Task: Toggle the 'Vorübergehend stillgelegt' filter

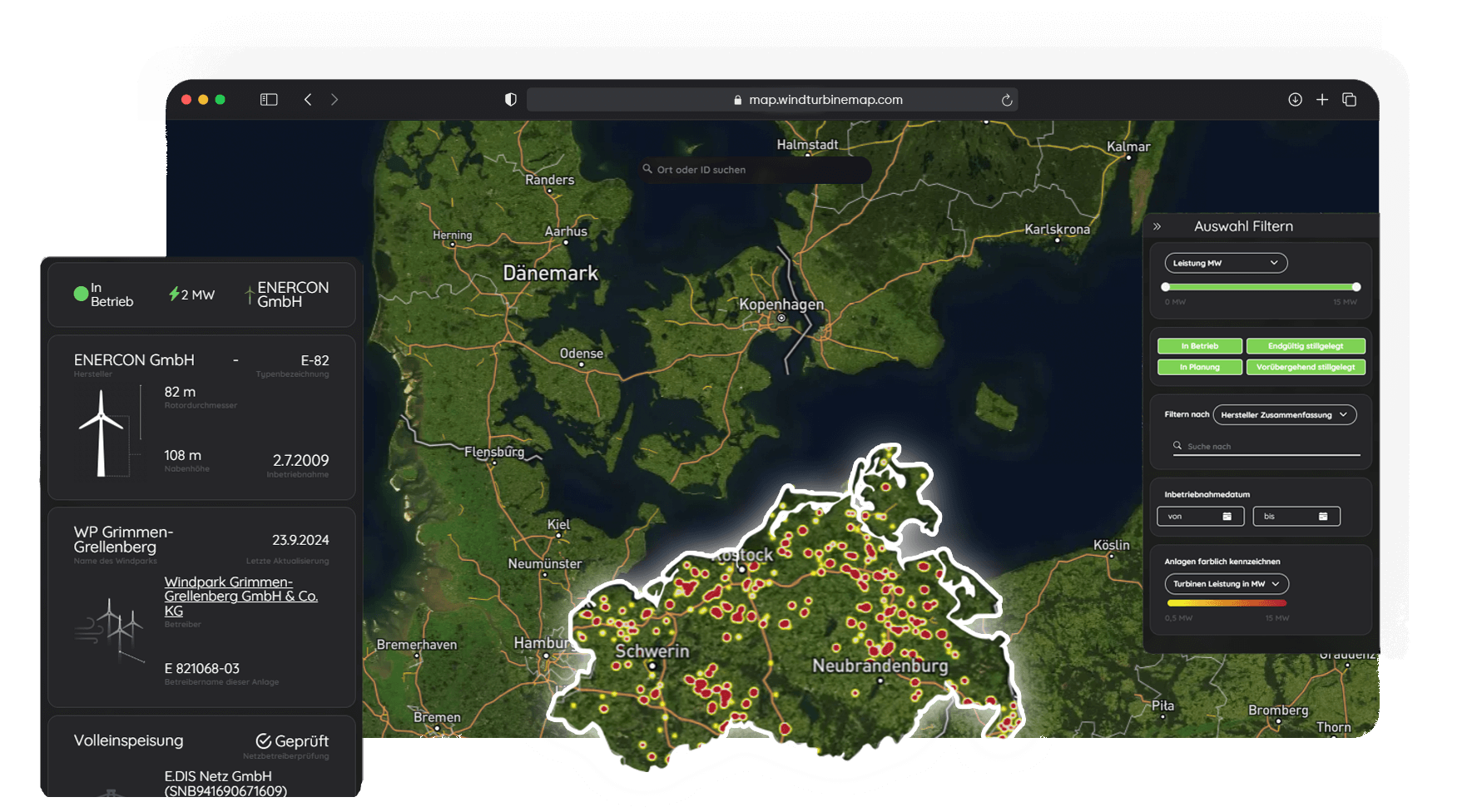Action: click(1306, 367)
